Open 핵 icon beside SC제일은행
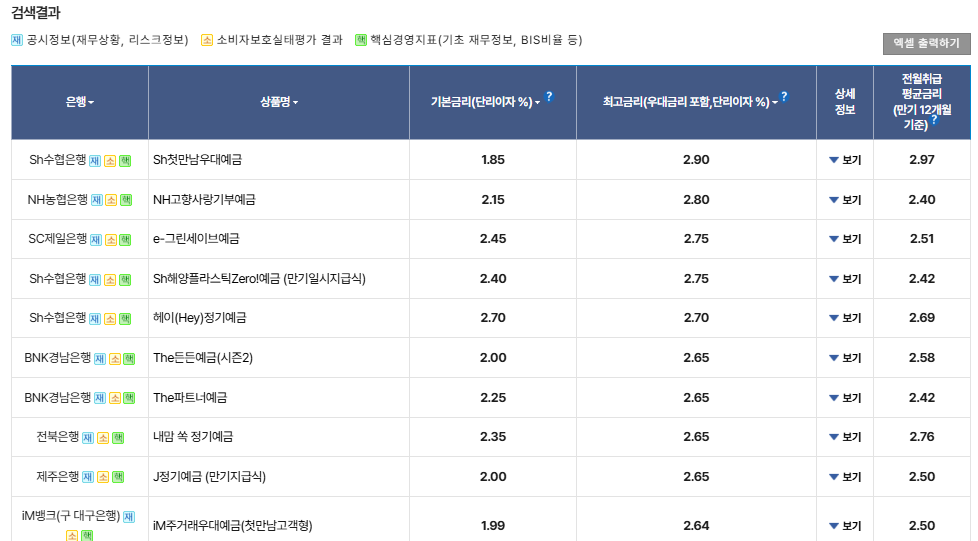 (x=125, y=240)
